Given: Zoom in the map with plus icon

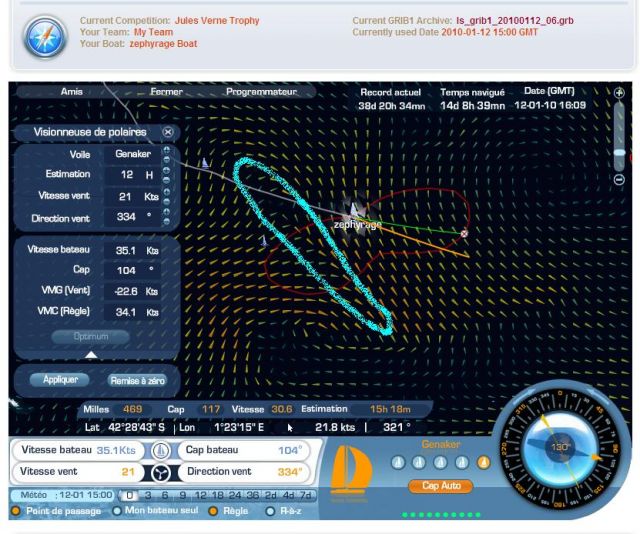Looking at the screenshot, I should tap(619, 93).
